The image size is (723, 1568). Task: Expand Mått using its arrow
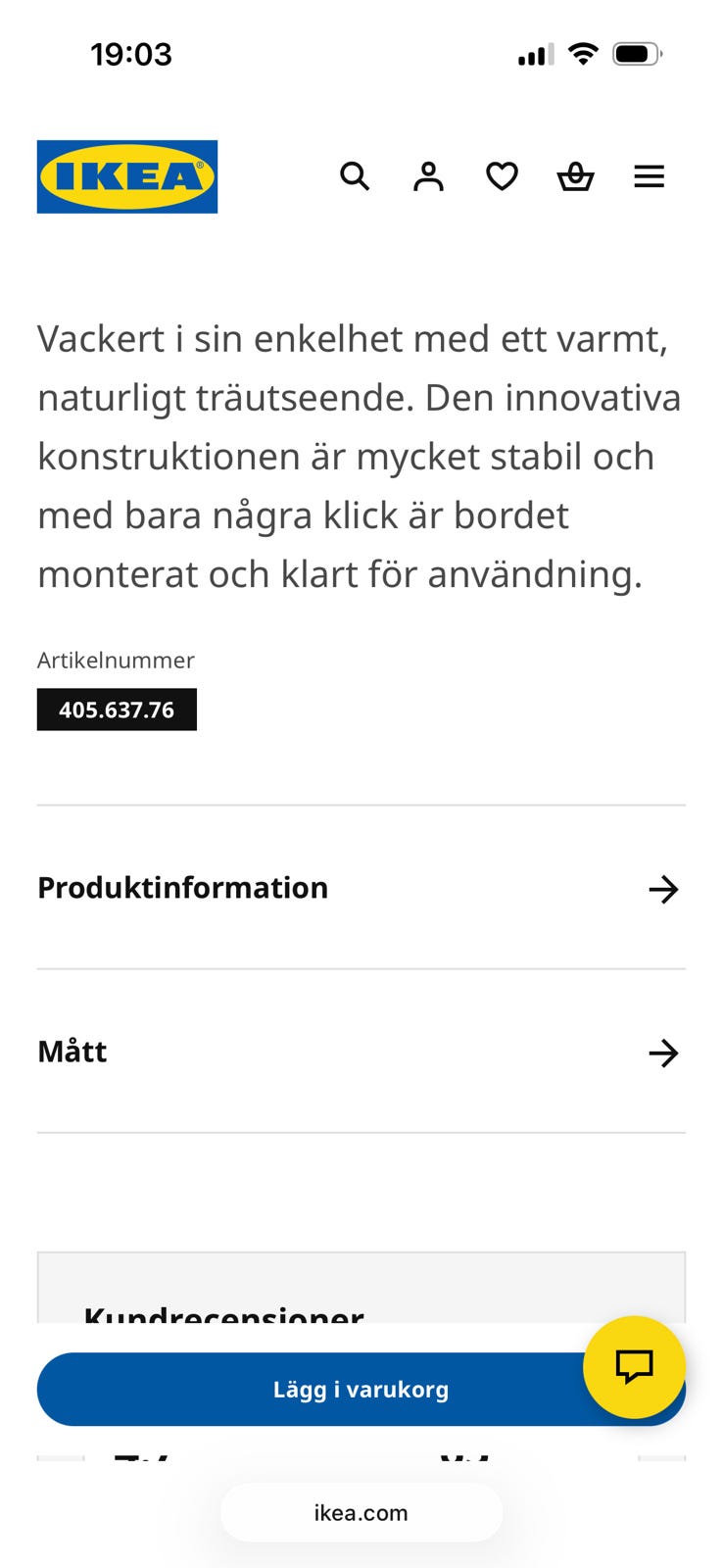coord(663,1053)
